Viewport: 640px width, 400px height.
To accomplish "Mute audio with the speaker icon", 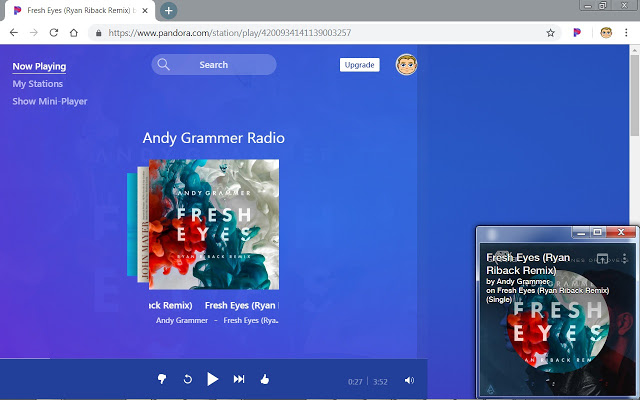I will (x=409, y=380).
